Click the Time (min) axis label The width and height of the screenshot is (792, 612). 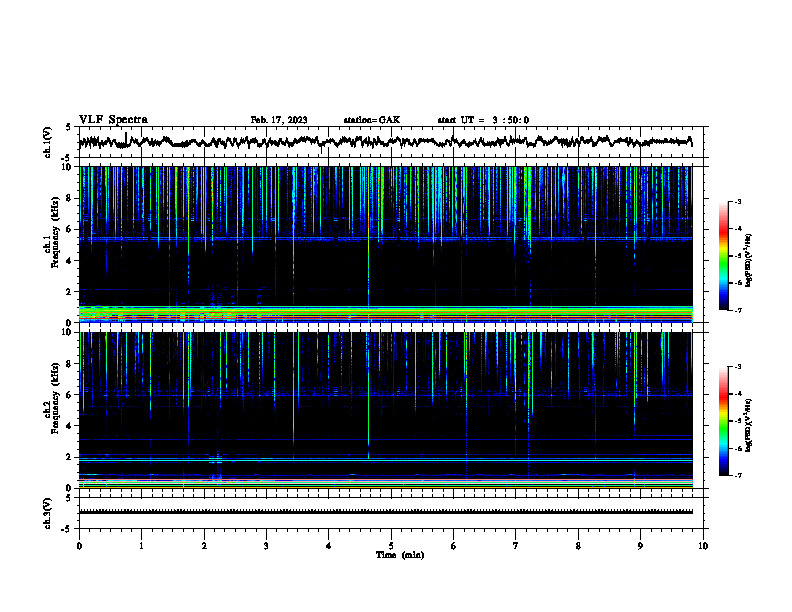(x=400, y=555)
